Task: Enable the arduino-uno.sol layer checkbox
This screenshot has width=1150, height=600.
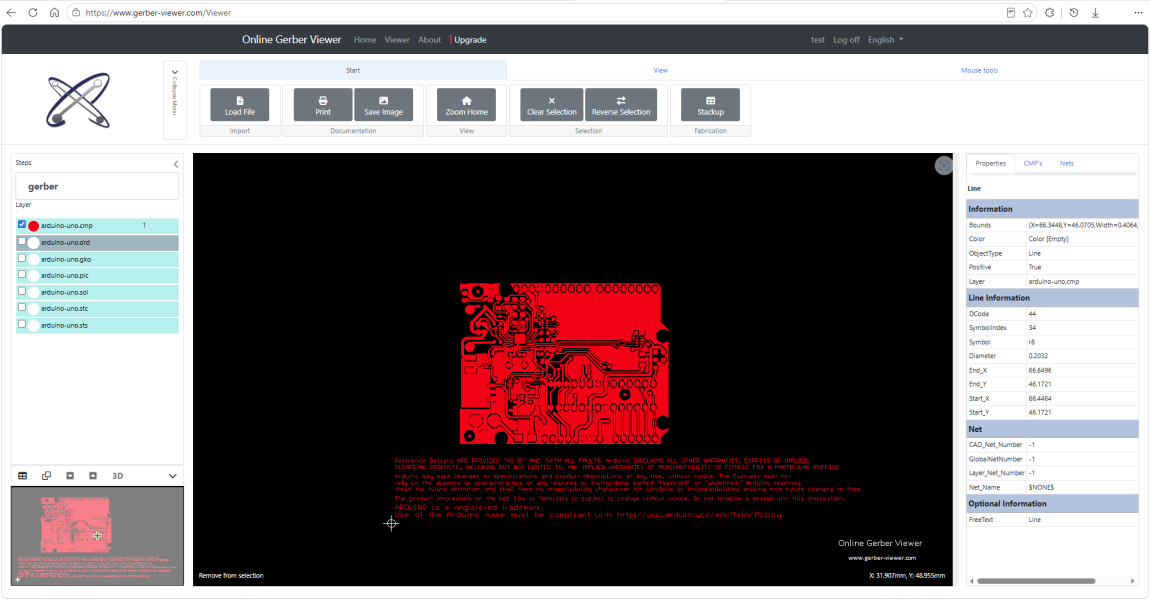Action: (x=22, y=291)
